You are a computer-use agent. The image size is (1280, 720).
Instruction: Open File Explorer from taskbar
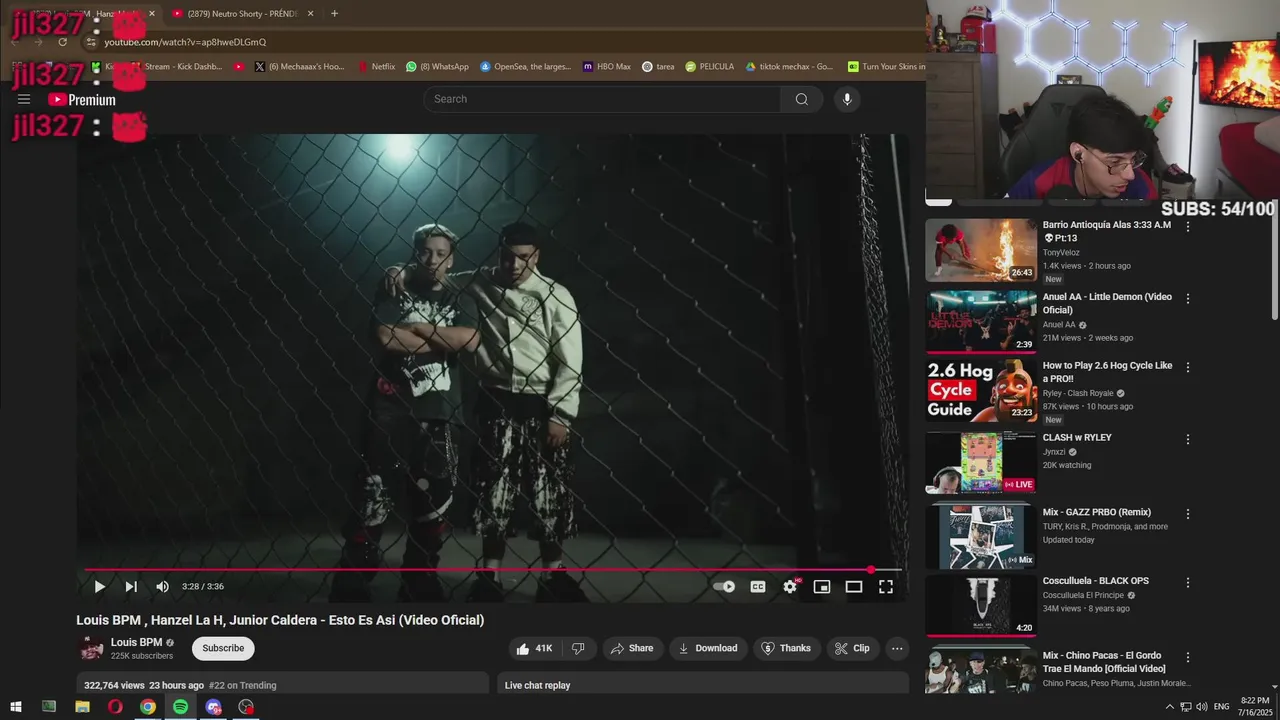point(82,707)
